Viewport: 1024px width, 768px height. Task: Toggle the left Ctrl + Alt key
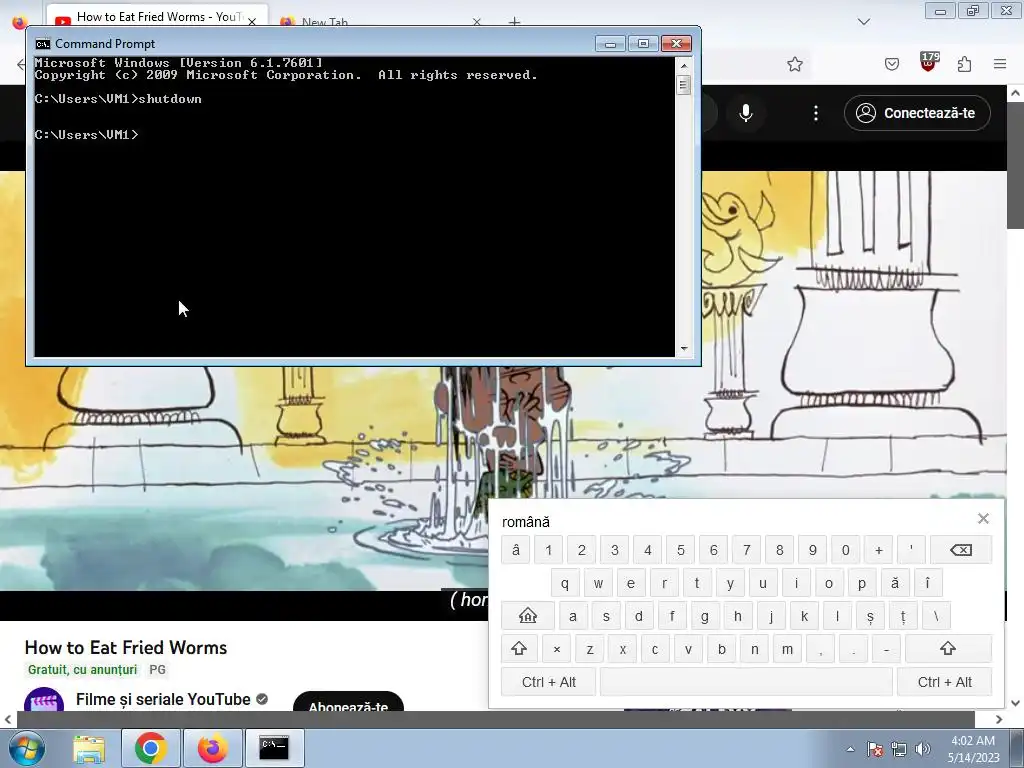[x=549, y=682]
